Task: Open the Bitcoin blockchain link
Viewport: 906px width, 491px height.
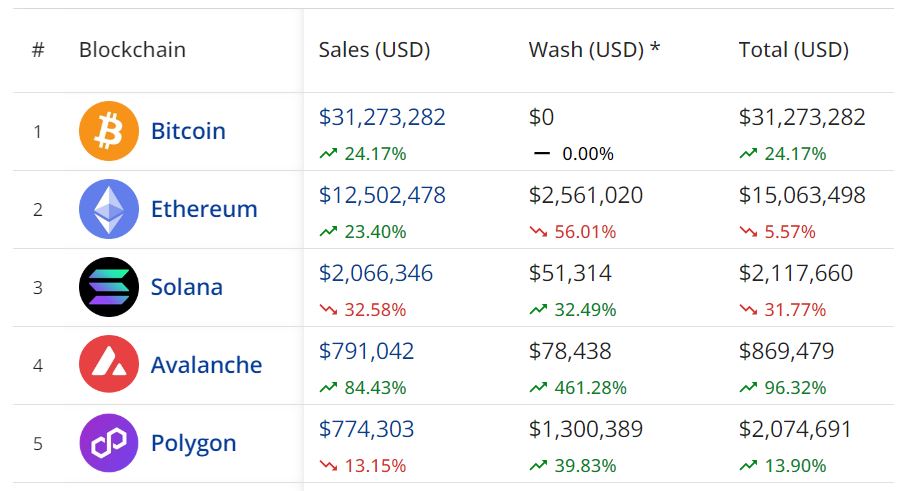Action: click(x=188, y=131)
